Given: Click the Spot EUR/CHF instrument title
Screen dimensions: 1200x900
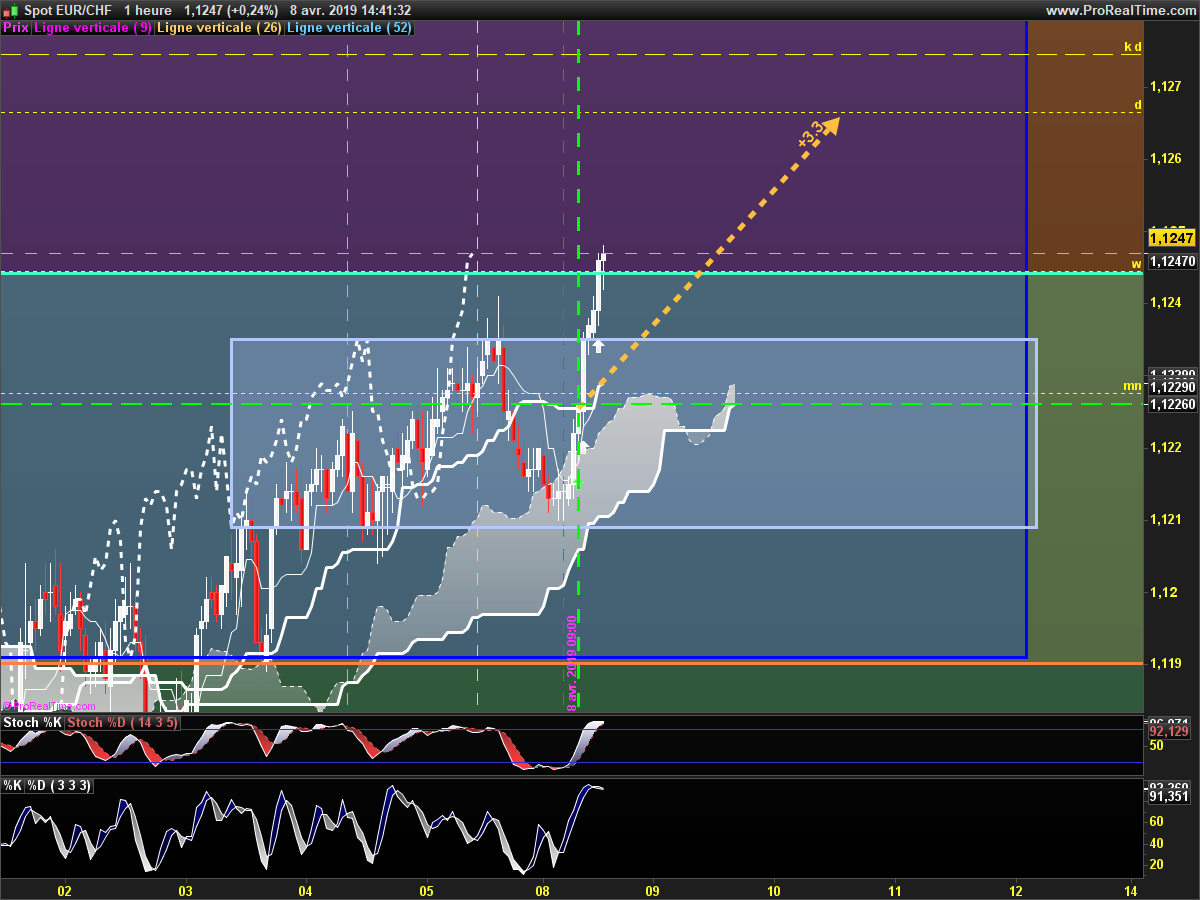Looking at the screenshot, I should (x=68, y=10).
